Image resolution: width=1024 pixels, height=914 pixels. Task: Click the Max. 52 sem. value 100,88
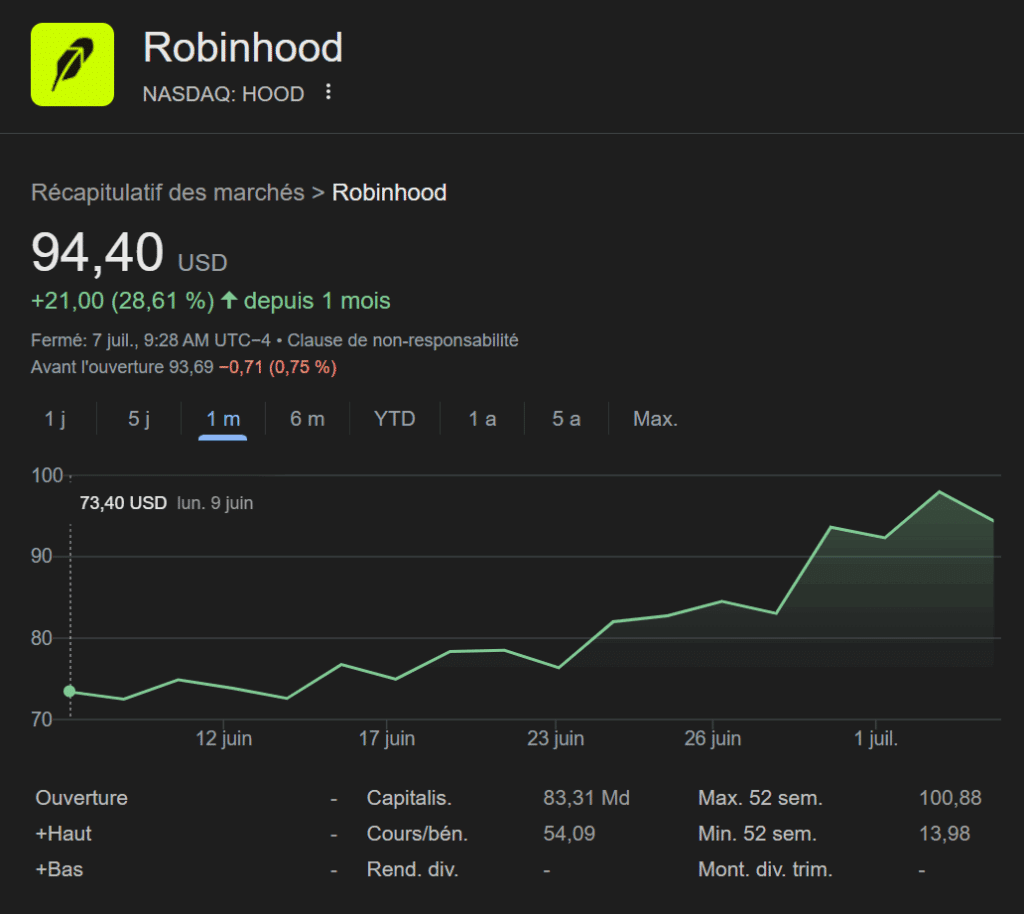click(950, 798)
